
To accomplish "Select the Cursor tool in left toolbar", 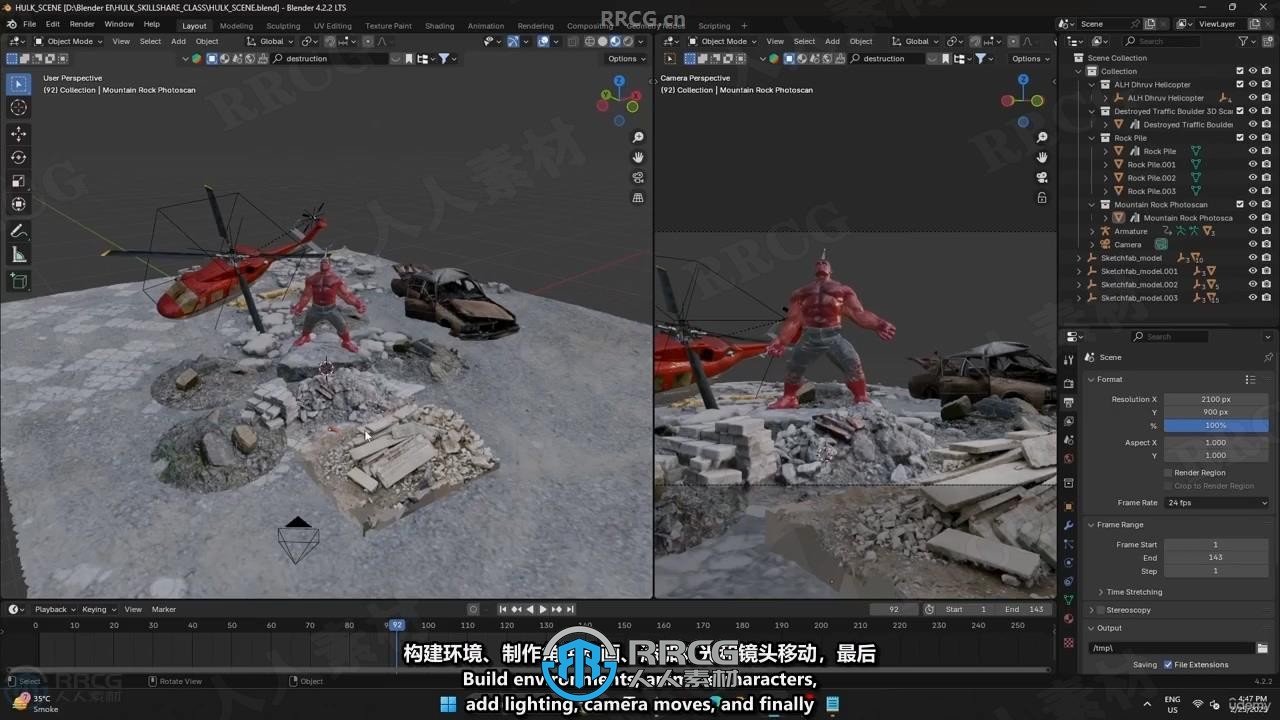I will 18,107.
